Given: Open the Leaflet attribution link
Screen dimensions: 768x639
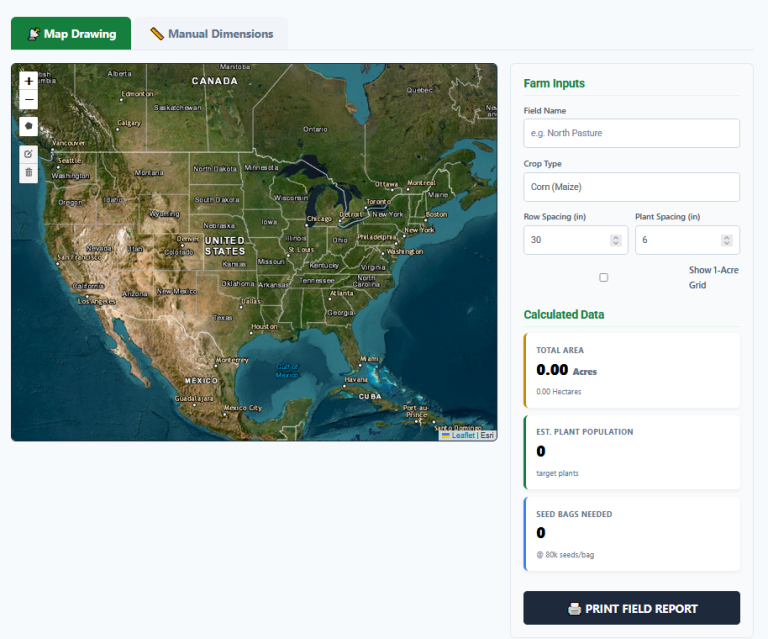Looking at the screenshot, I should click(462, 435).
